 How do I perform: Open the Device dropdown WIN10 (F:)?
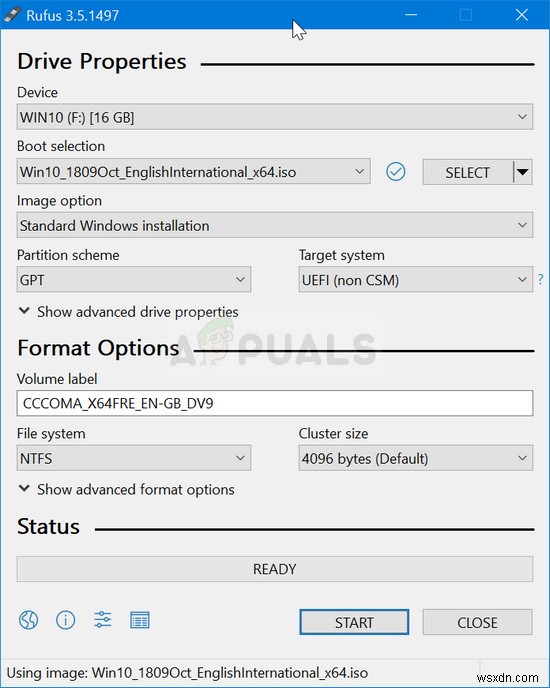coord(275,117)
